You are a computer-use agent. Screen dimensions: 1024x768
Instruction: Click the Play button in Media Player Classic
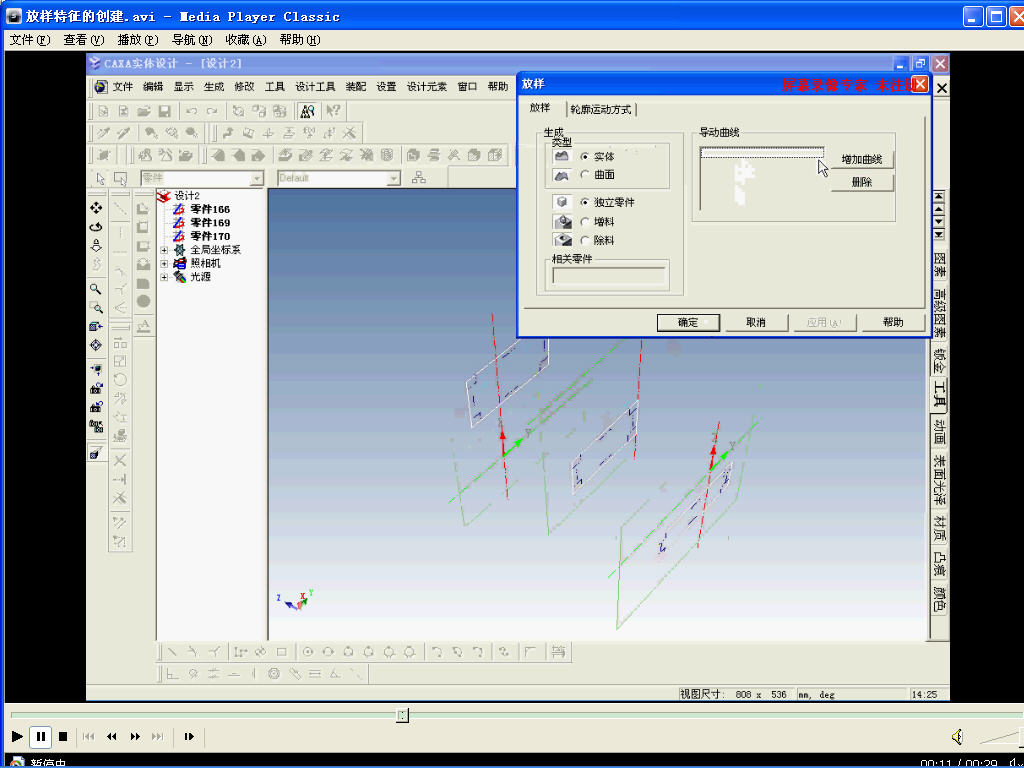tap(18, 736)
